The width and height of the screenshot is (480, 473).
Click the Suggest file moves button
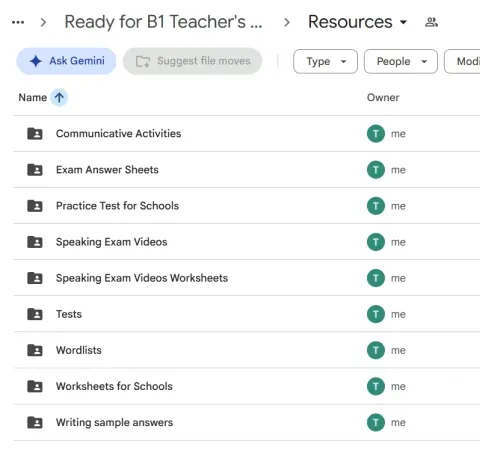(192, 61)
